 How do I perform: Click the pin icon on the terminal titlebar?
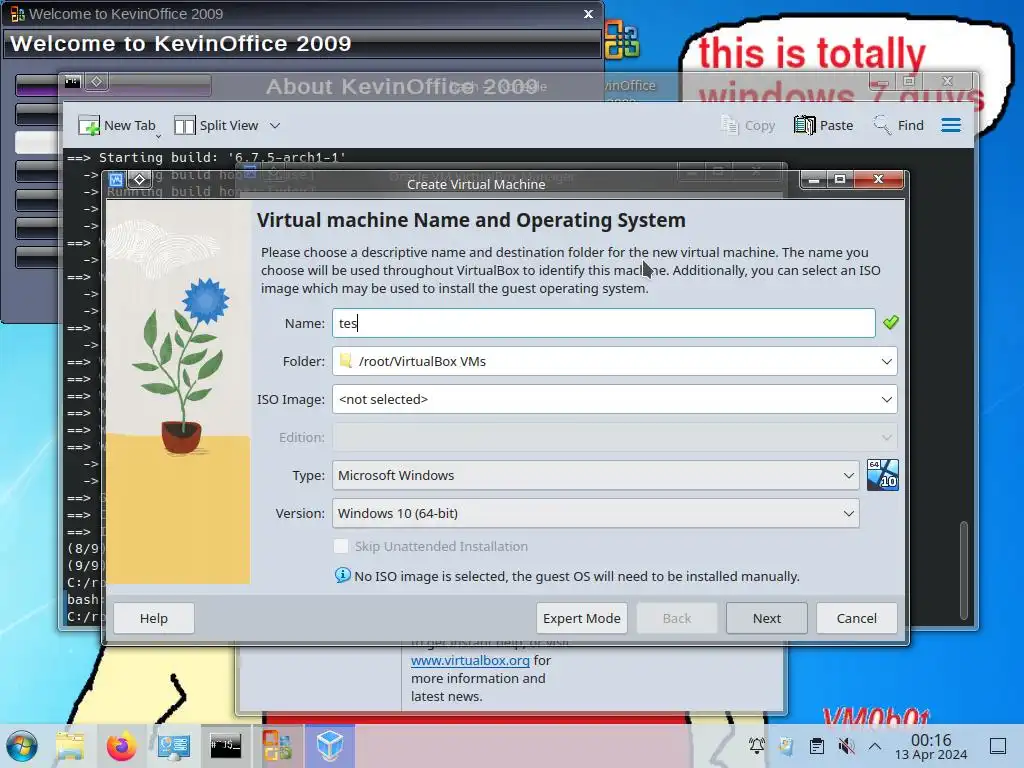(97, 82)
